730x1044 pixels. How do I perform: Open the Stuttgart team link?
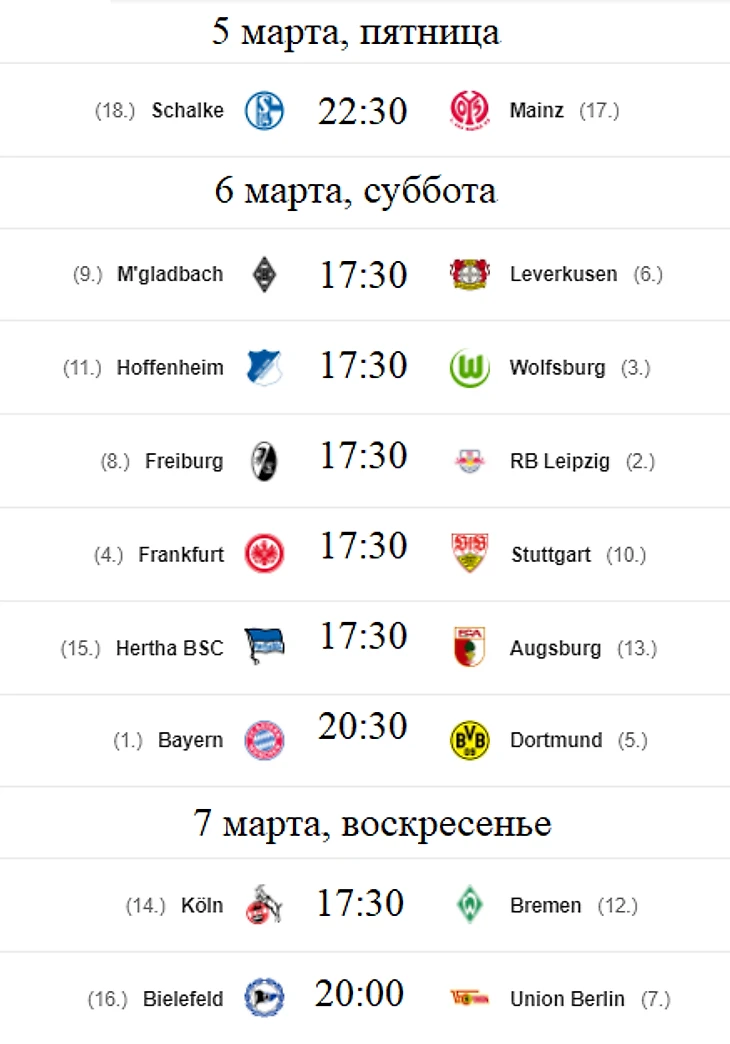551,555
